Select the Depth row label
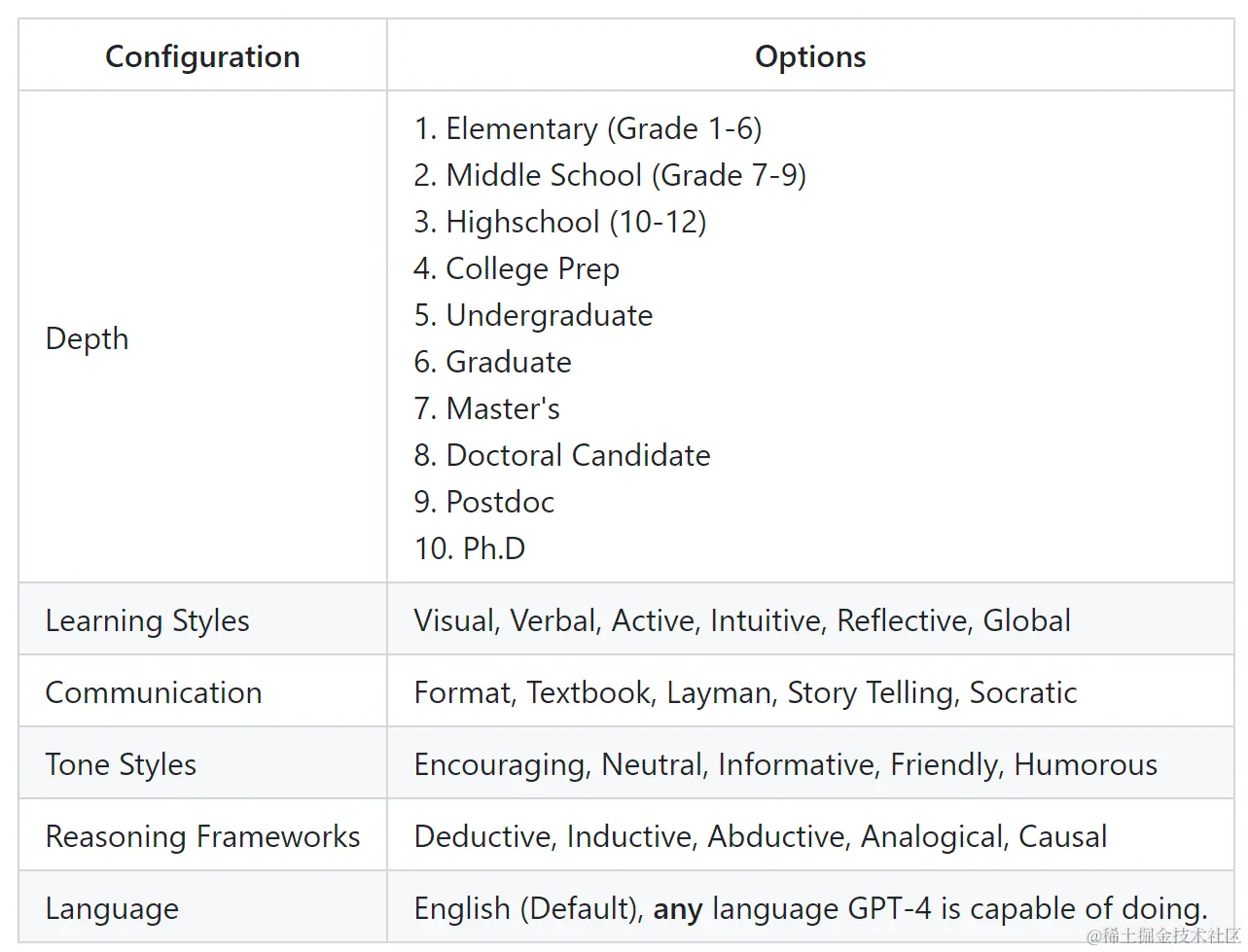This screenshot has width=1248, height=952. click(x=87, y=338)
